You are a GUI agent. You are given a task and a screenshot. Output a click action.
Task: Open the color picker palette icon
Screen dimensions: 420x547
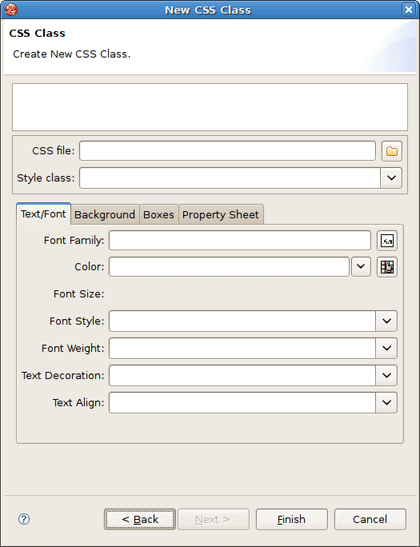click(387, 267)
